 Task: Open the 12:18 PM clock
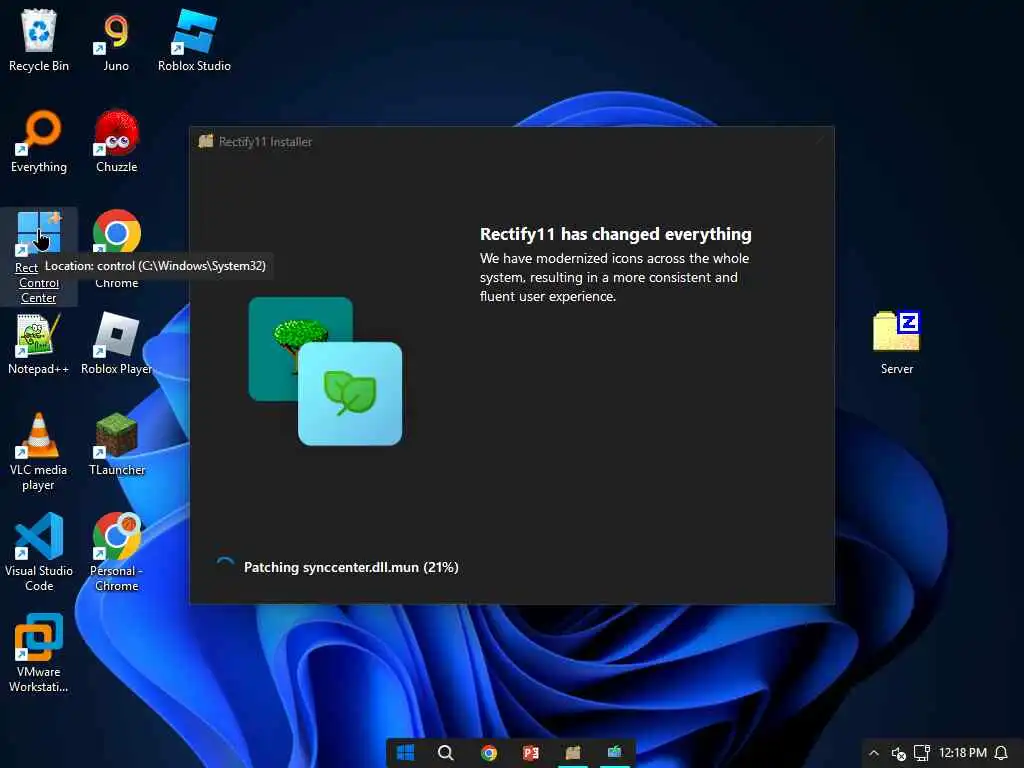[963, 753]
